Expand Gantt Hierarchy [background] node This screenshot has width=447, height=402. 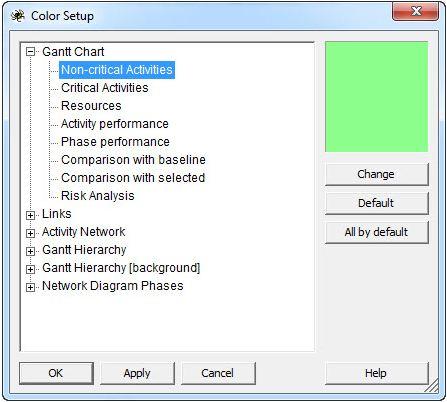point(30,269)
